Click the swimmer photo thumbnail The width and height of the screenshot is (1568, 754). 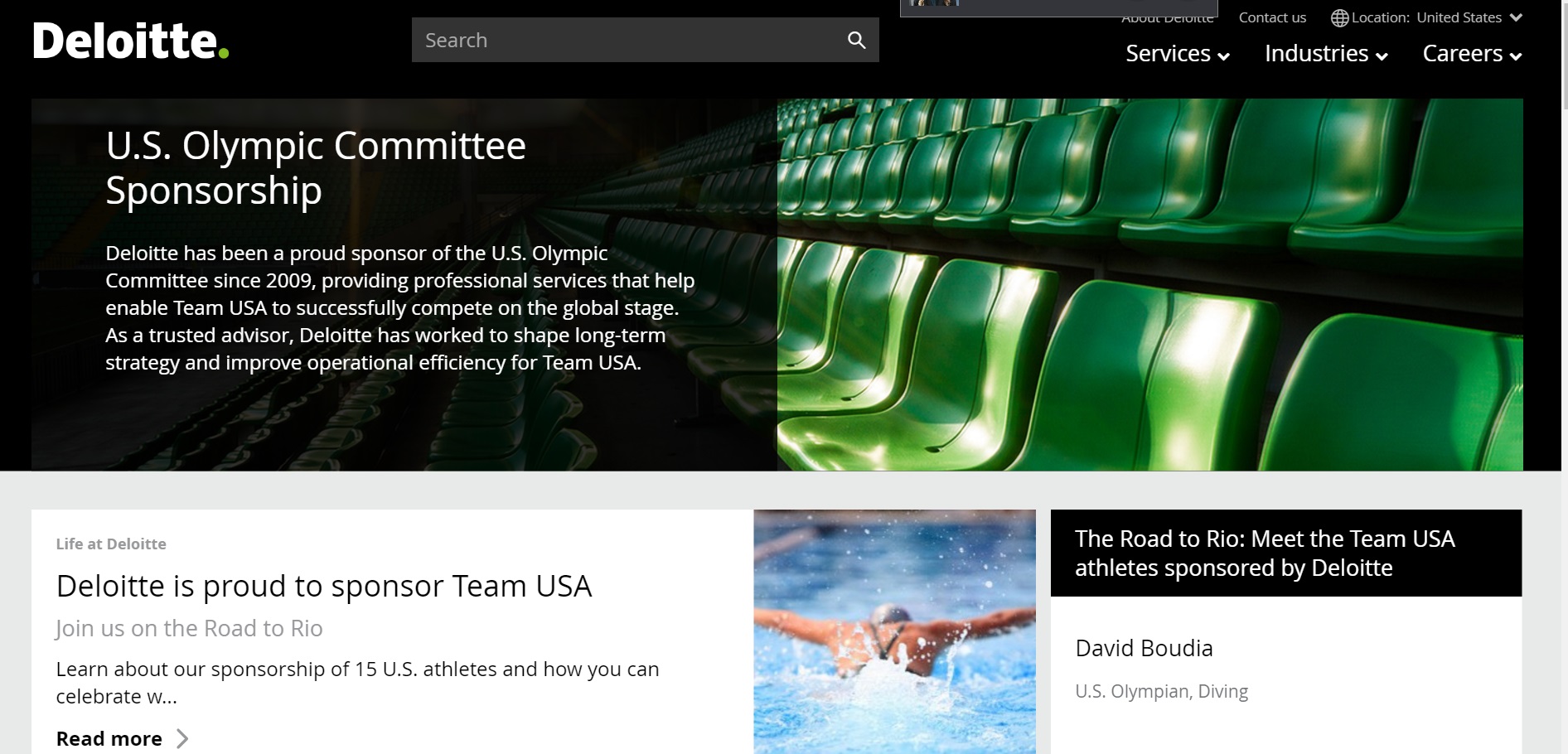pos(894,631)
